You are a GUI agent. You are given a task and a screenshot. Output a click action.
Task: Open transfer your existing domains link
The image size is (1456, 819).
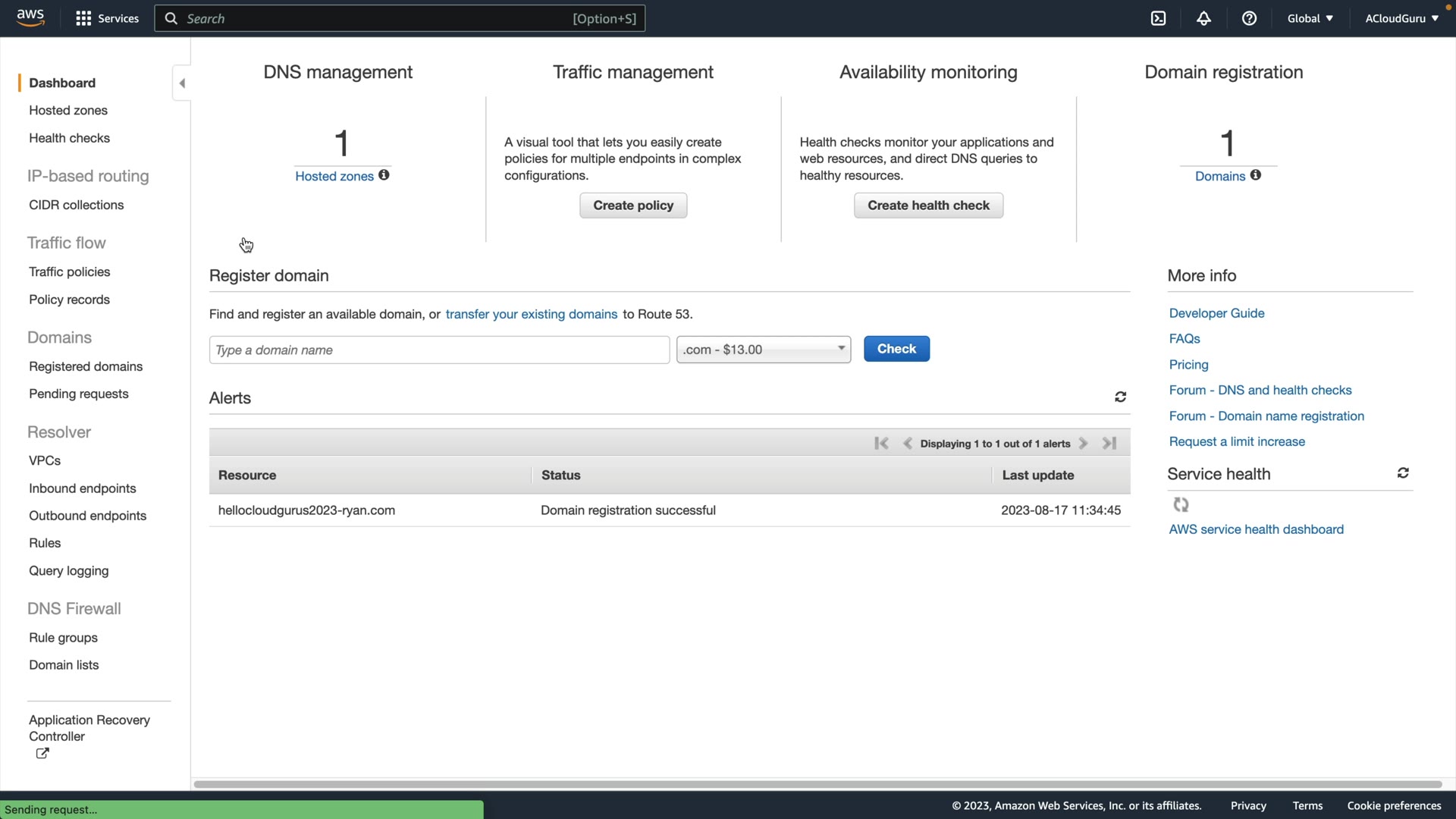pyautogui.click(x=531, y=314)
